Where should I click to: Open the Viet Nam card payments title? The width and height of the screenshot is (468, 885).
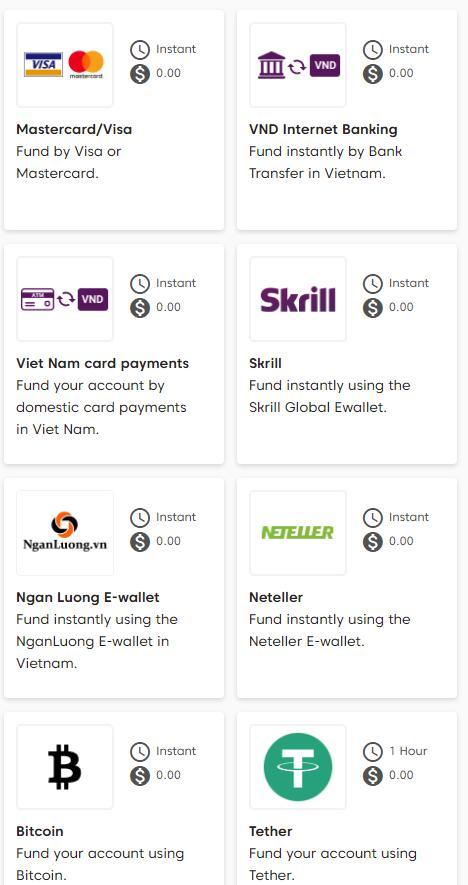(103, 363)
